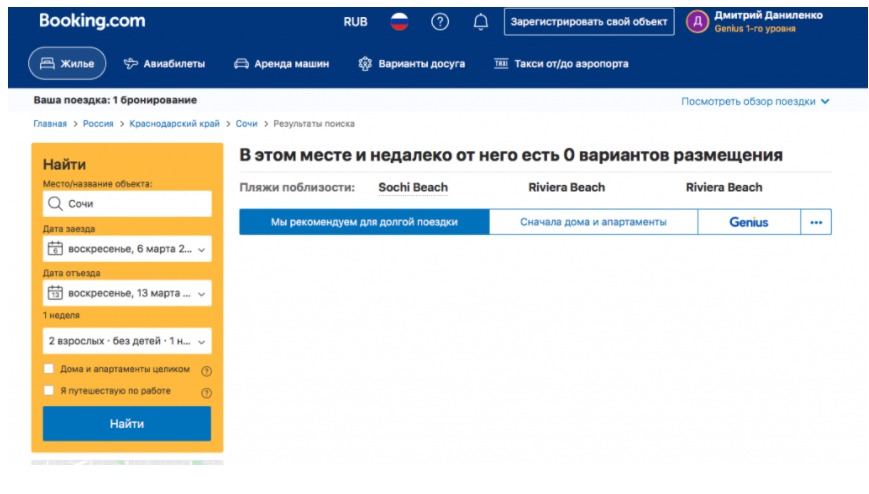Click the Sochi Beach link

tap(413, 188)
